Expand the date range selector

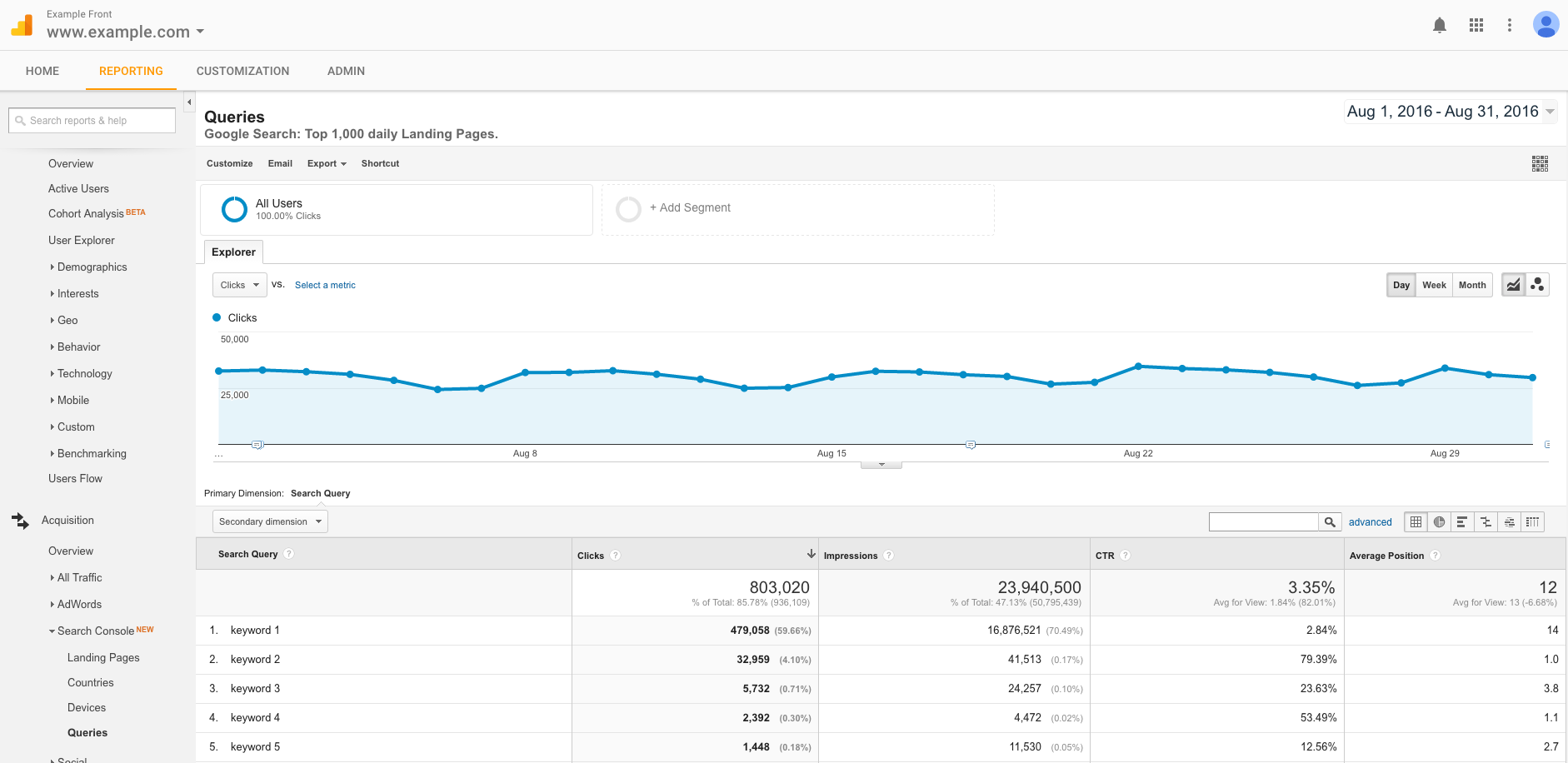point(1548,111)
